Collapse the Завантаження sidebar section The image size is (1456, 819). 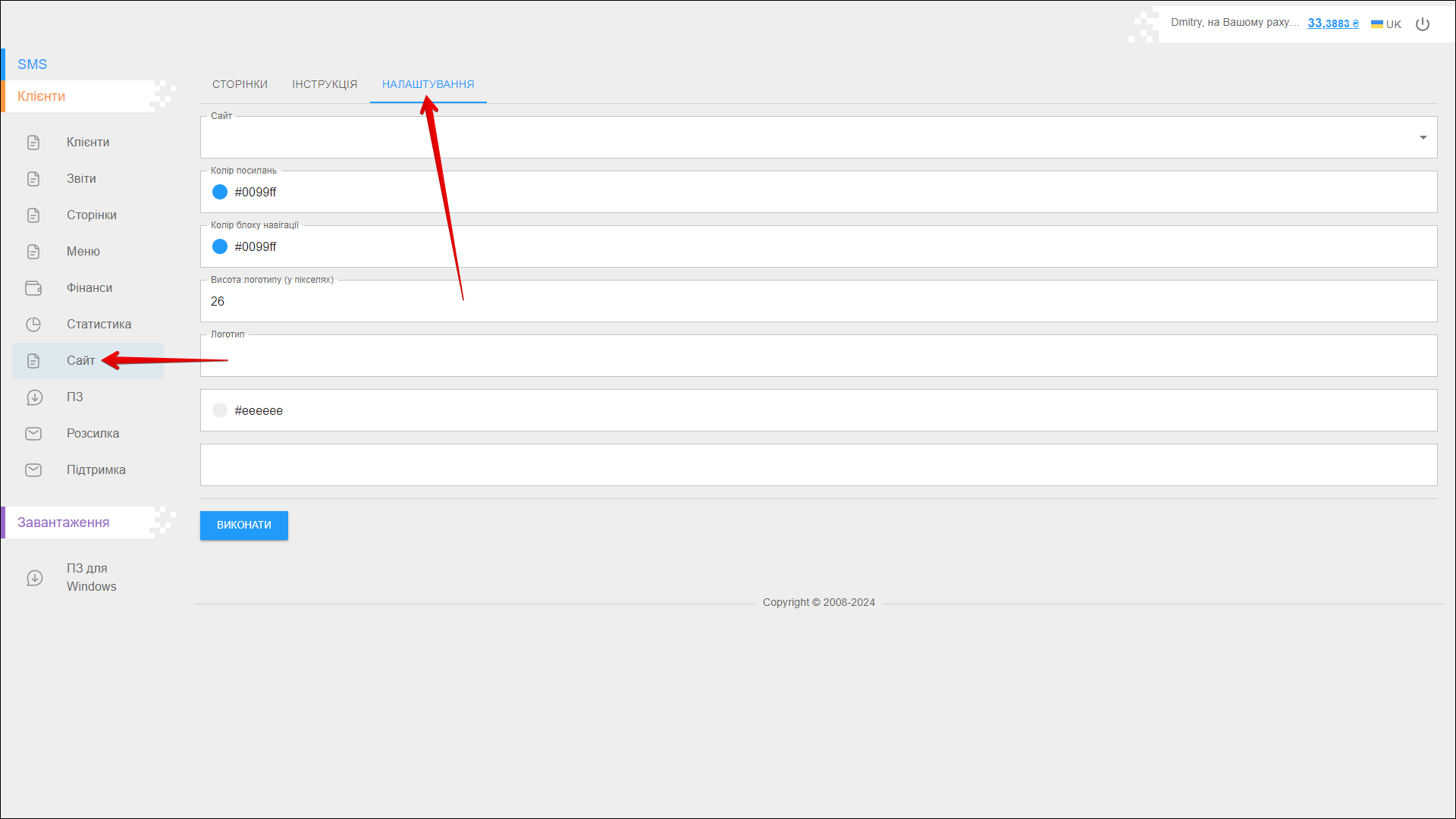point(64,522)
